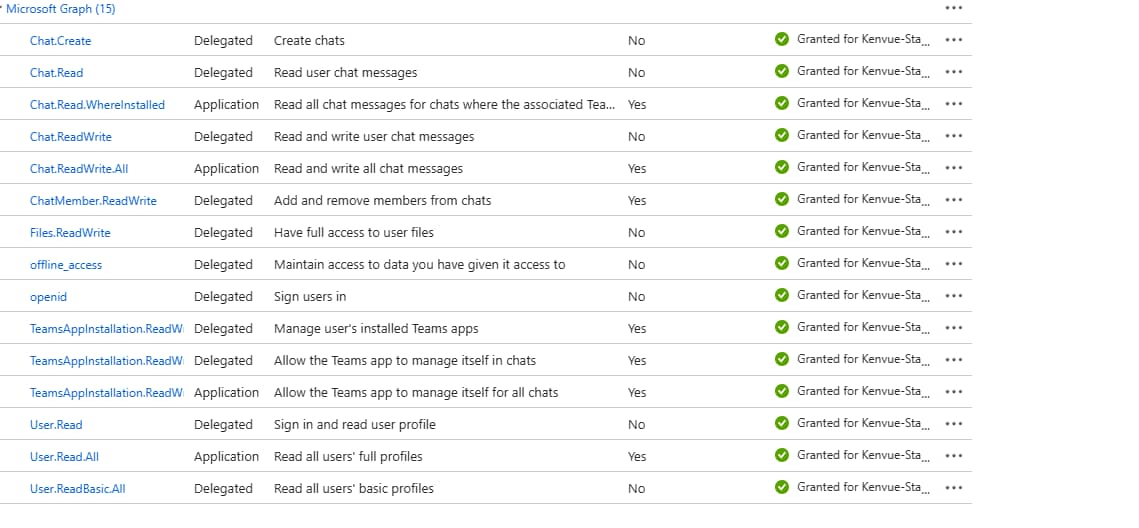Viewport: 1139px width, 528px height.
Task: Click Granted for Kenvue status on Chat.Create row
Action: coord(863,39)
